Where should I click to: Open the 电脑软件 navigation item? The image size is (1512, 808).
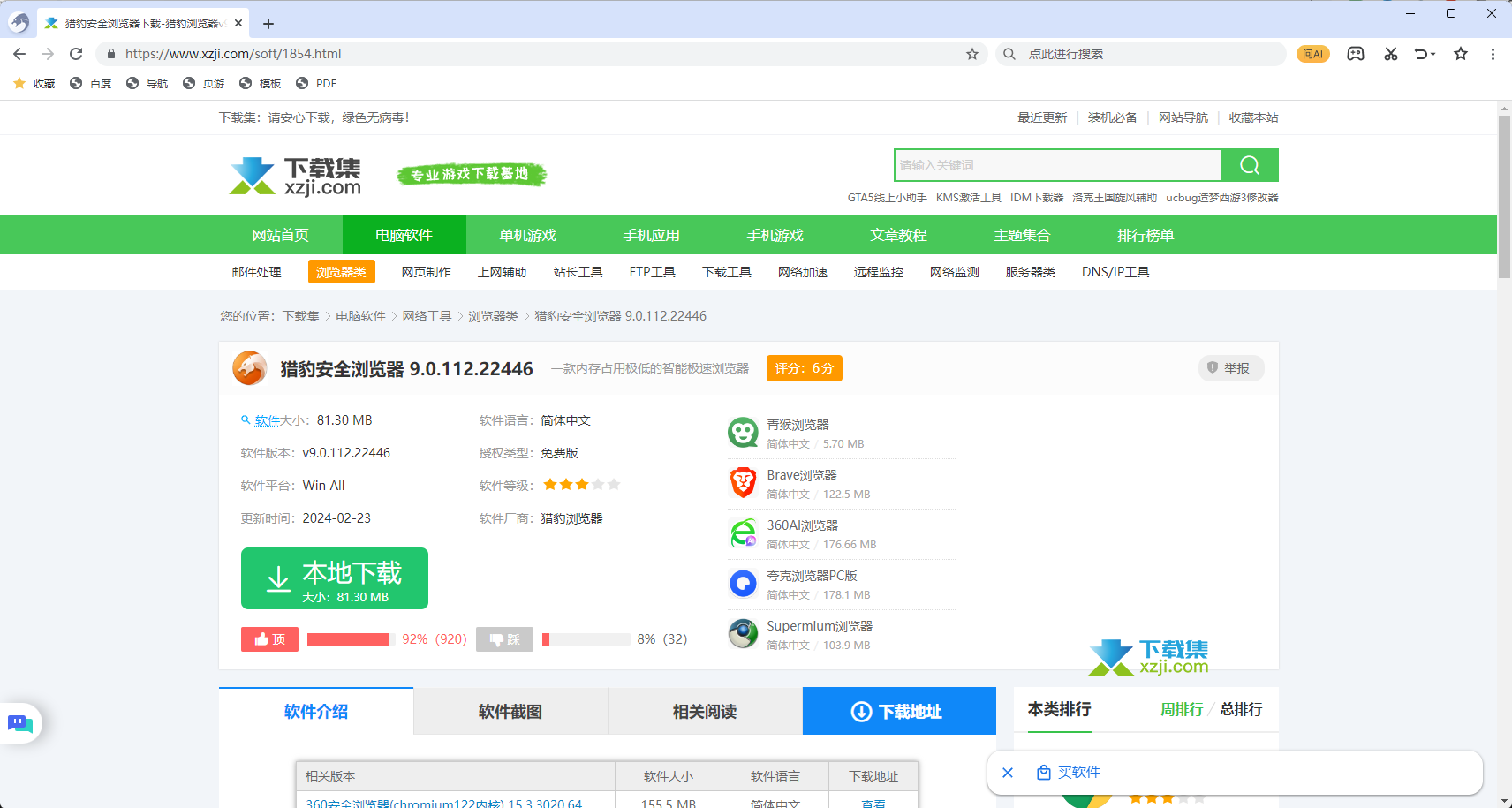[404, 235]
